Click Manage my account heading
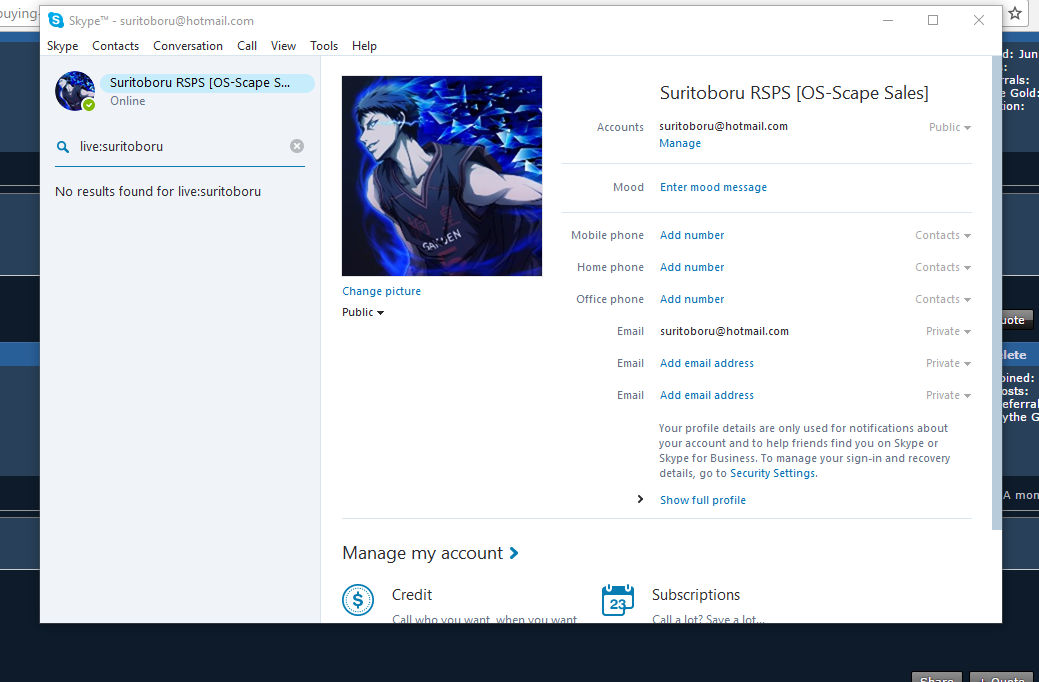Image resolution: width=1039 pixels, height=682 pixels. tap(423, 553)
